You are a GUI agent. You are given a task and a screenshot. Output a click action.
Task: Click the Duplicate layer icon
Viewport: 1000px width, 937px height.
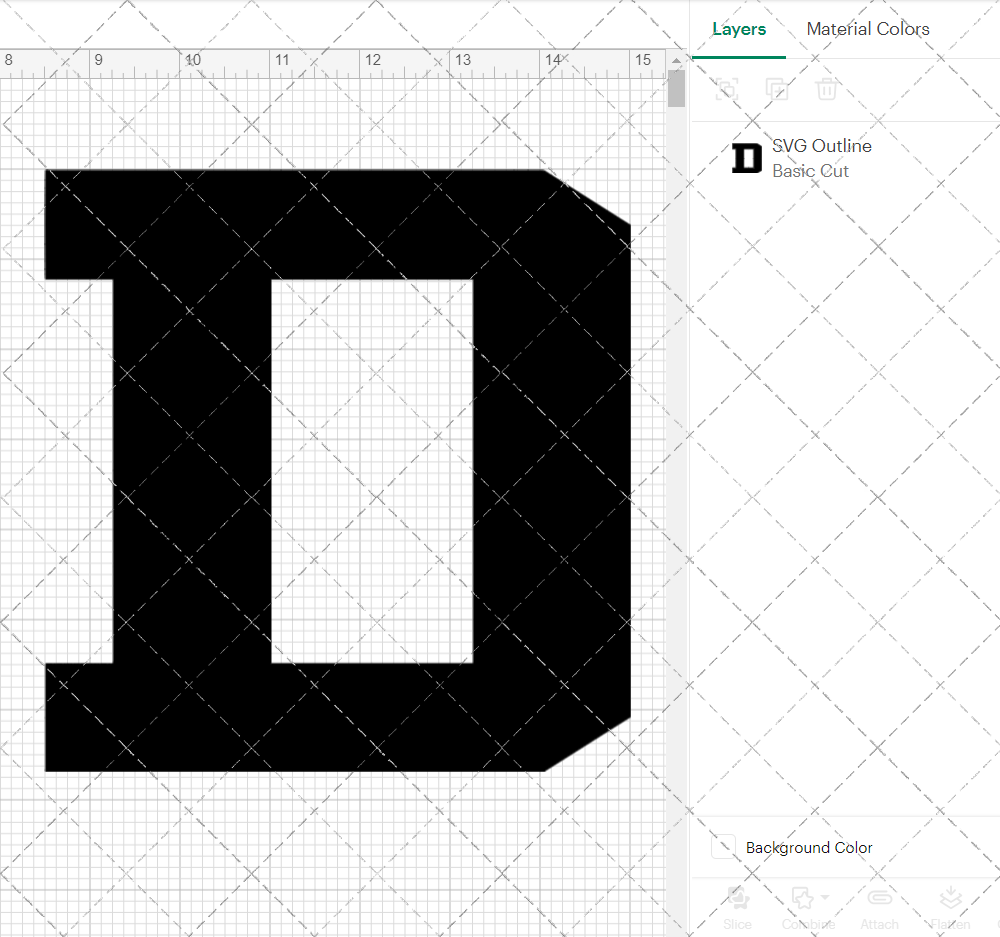(x=776, y=89)
